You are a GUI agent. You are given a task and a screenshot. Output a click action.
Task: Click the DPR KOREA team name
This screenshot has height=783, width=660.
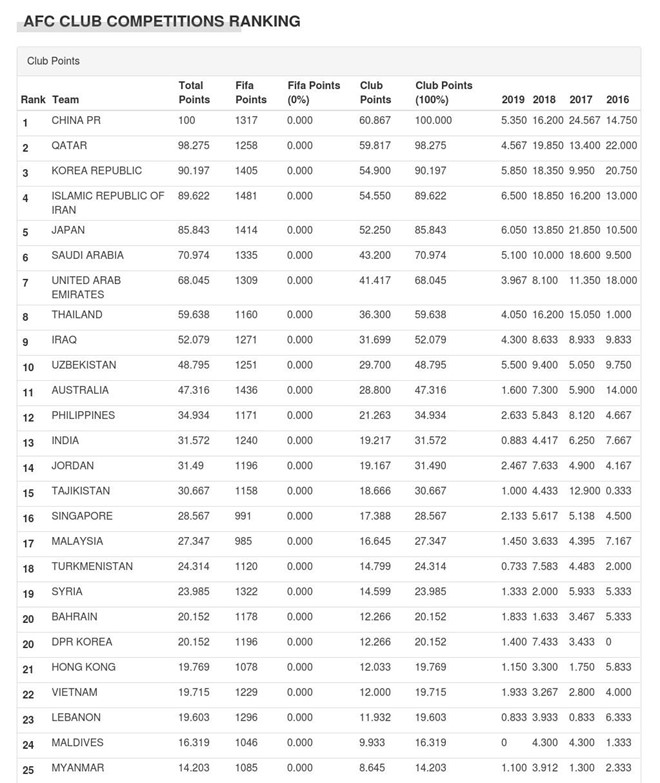81,642
